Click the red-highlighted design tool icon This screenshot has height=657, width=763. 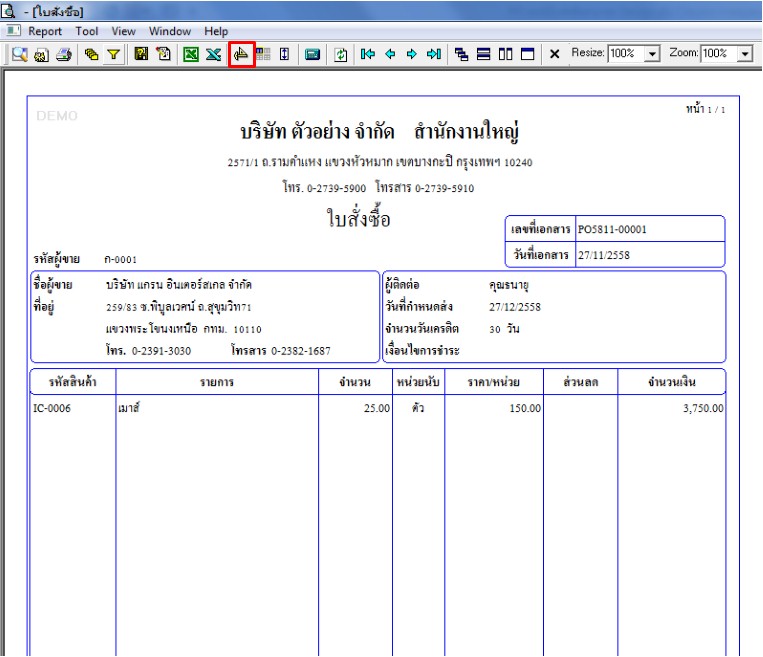click(x=241, y=54)
